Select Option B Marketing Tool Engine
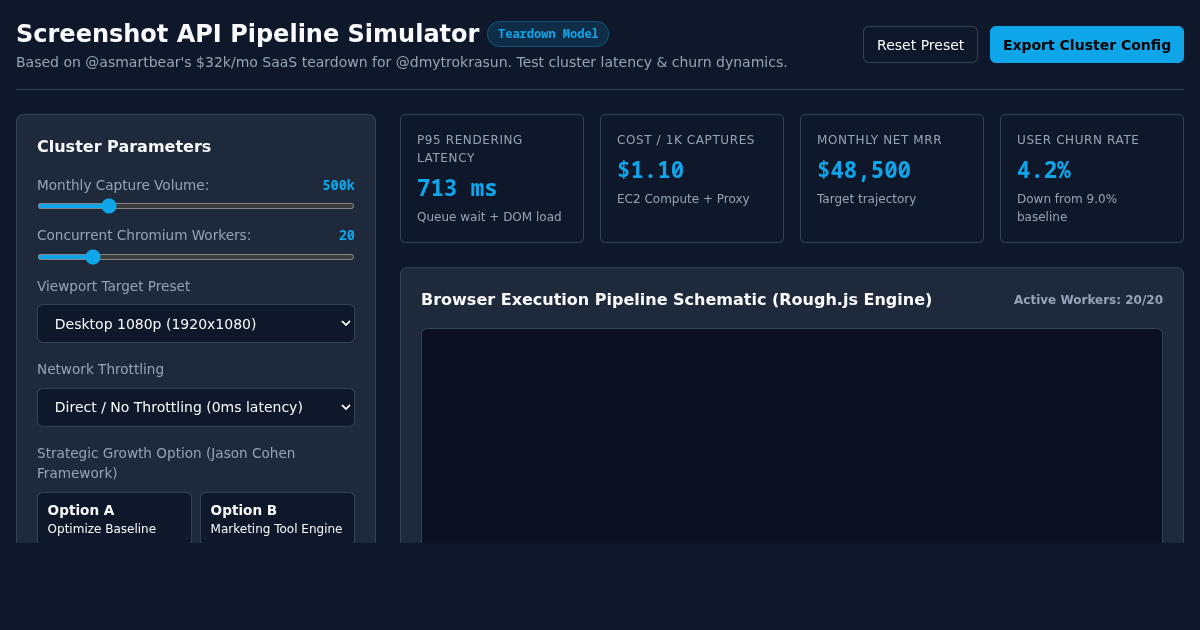 tap(277, 518)
